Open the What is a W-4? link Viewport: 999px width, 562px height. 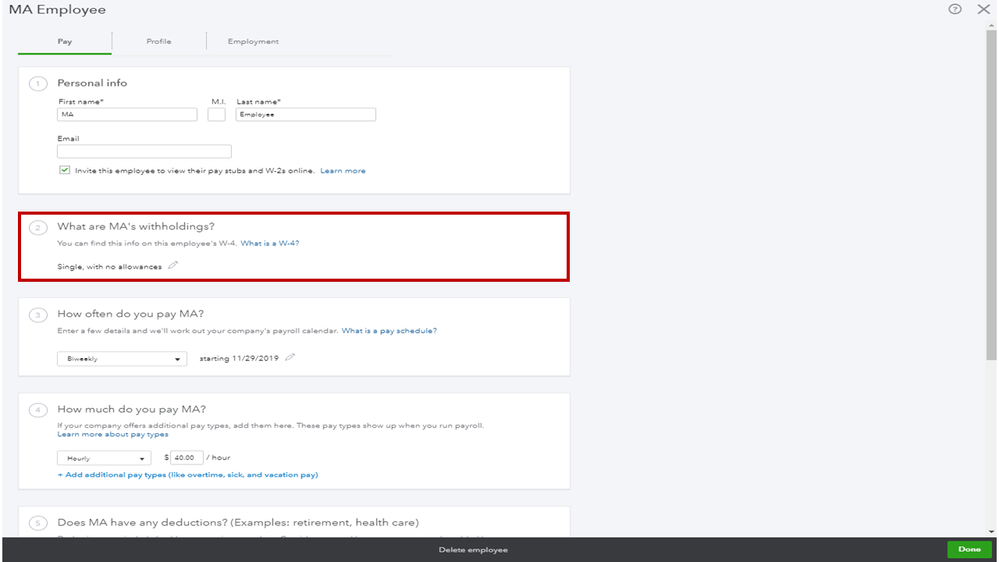point(270,243)
